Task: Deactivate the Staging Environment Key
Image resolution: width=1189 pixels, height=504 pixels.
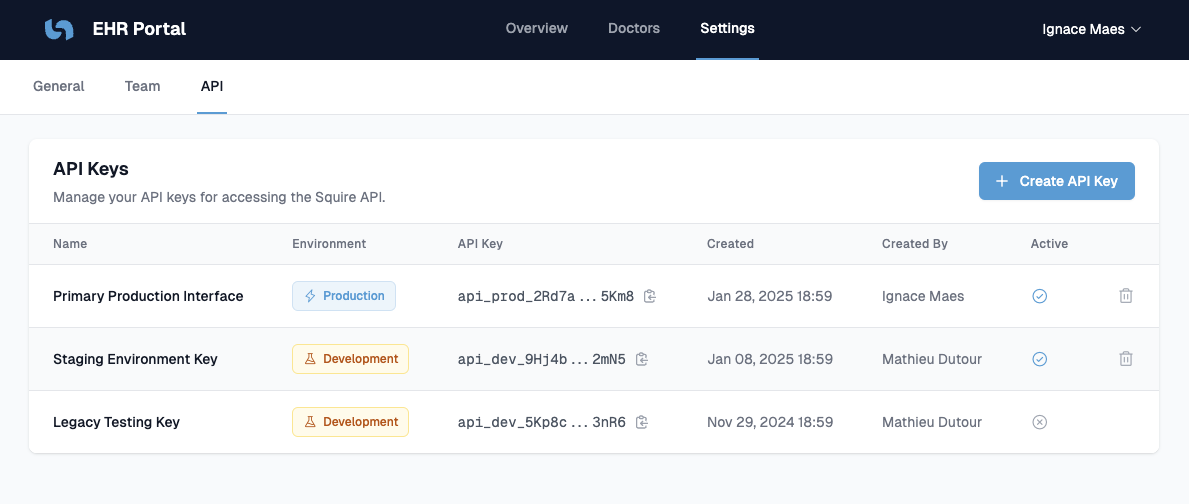Action: pyautogui.click(x=1039, y=359)
